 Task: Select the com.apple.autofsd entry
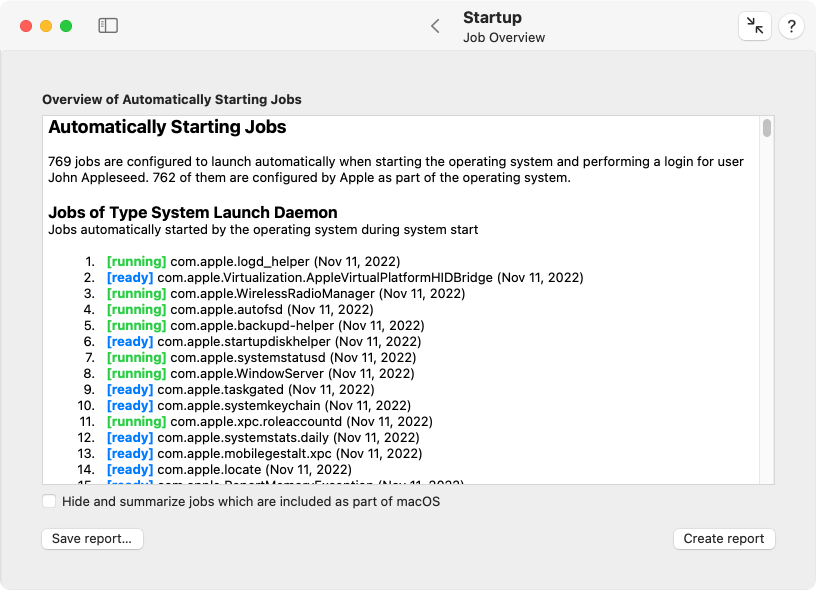[240, 310]
